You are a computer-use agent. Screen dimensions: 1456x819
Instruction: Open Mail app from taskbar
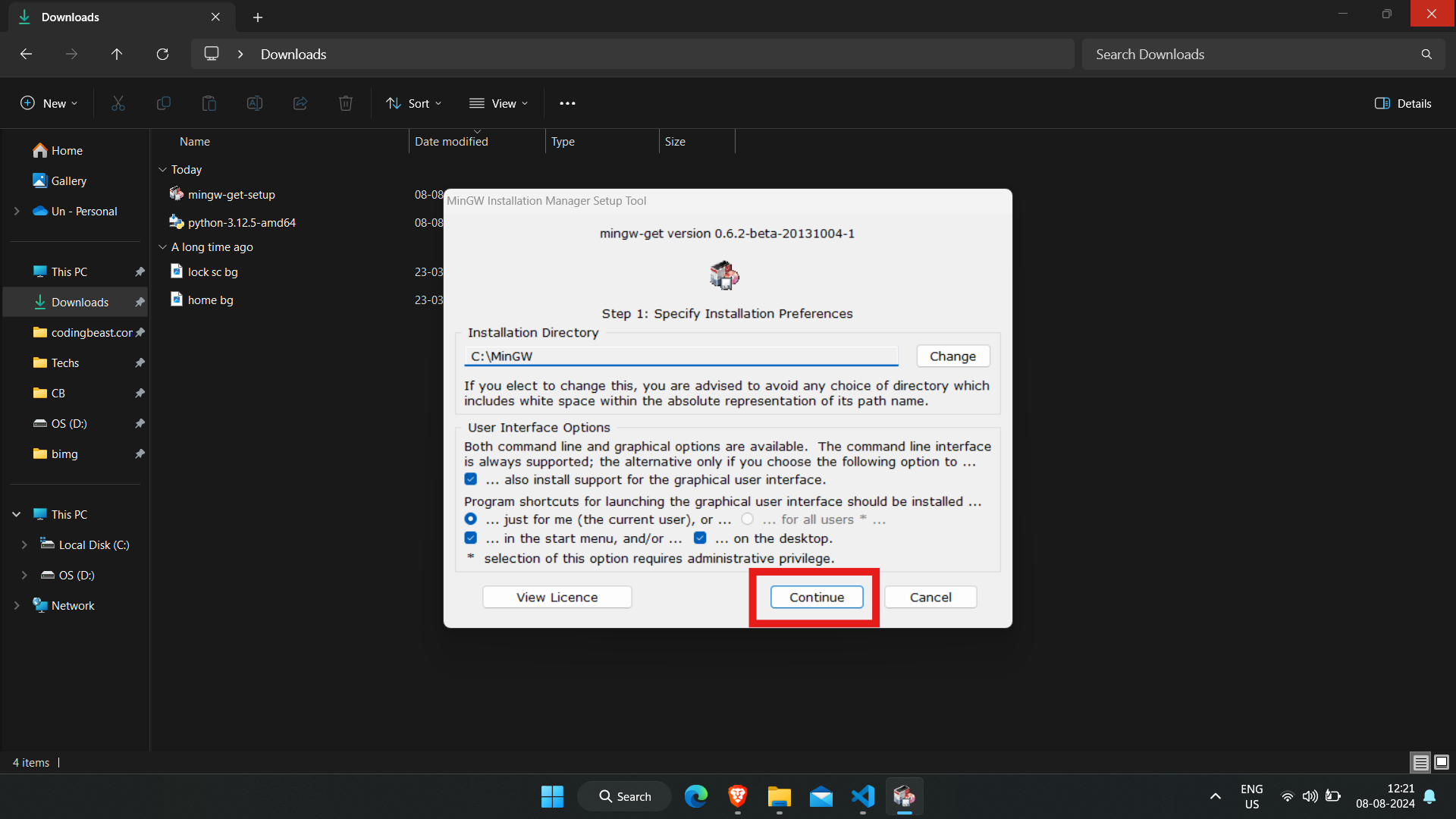point(821,796)
